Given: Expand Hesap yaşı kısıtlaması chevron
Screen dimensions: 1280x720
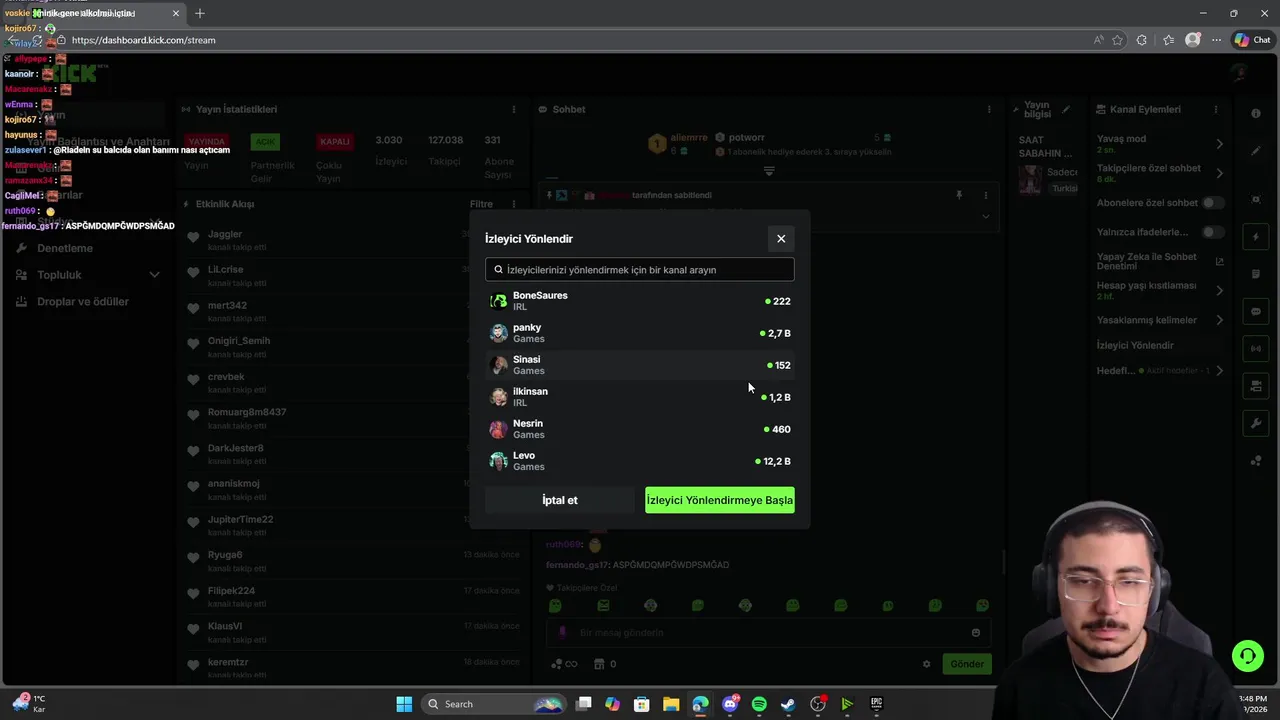Looking at the screenshot, I should [1219, 290].
